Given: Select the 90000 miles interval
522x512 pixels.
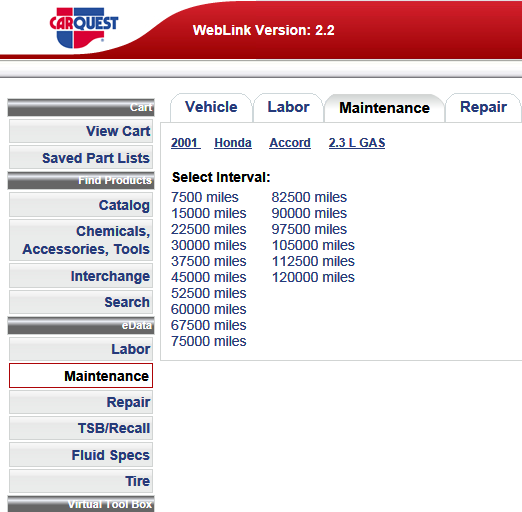Looking at the screenshot, I should [x=309, y=213].
